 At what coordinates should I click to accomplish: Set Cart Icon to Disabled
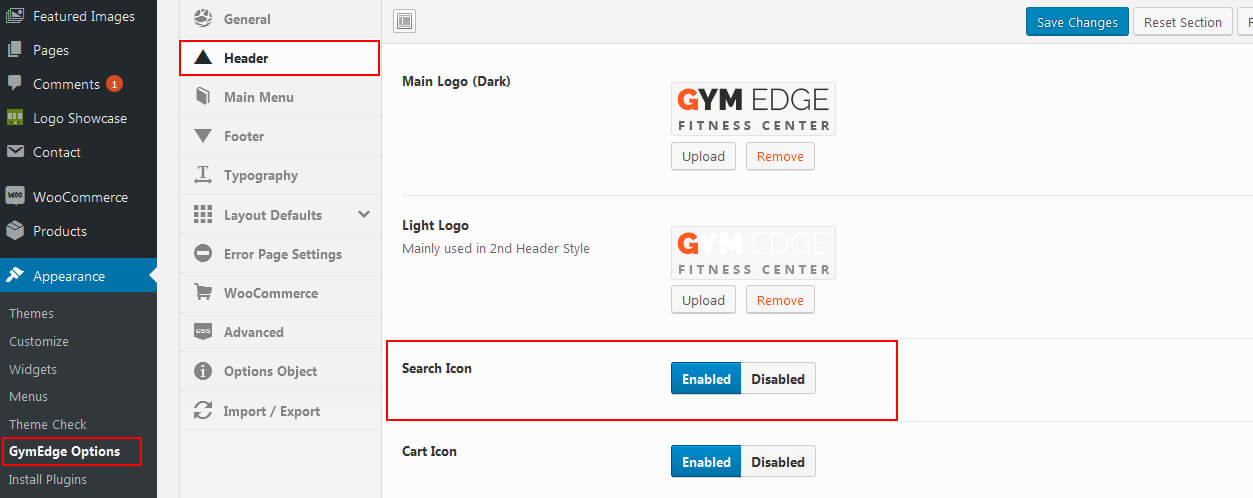[778, 462]
